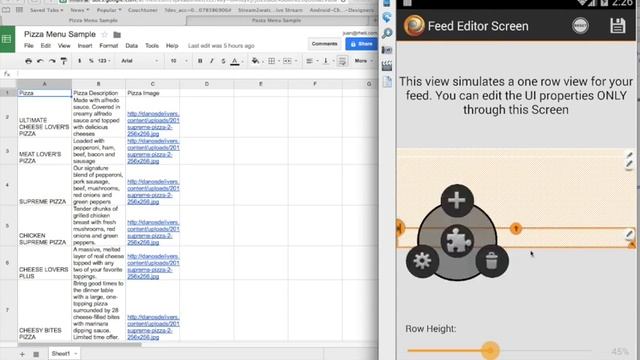Click the clapperboard icon in emulator side toolbar
This screenshot has height=360, width=640.
(387, 65)
